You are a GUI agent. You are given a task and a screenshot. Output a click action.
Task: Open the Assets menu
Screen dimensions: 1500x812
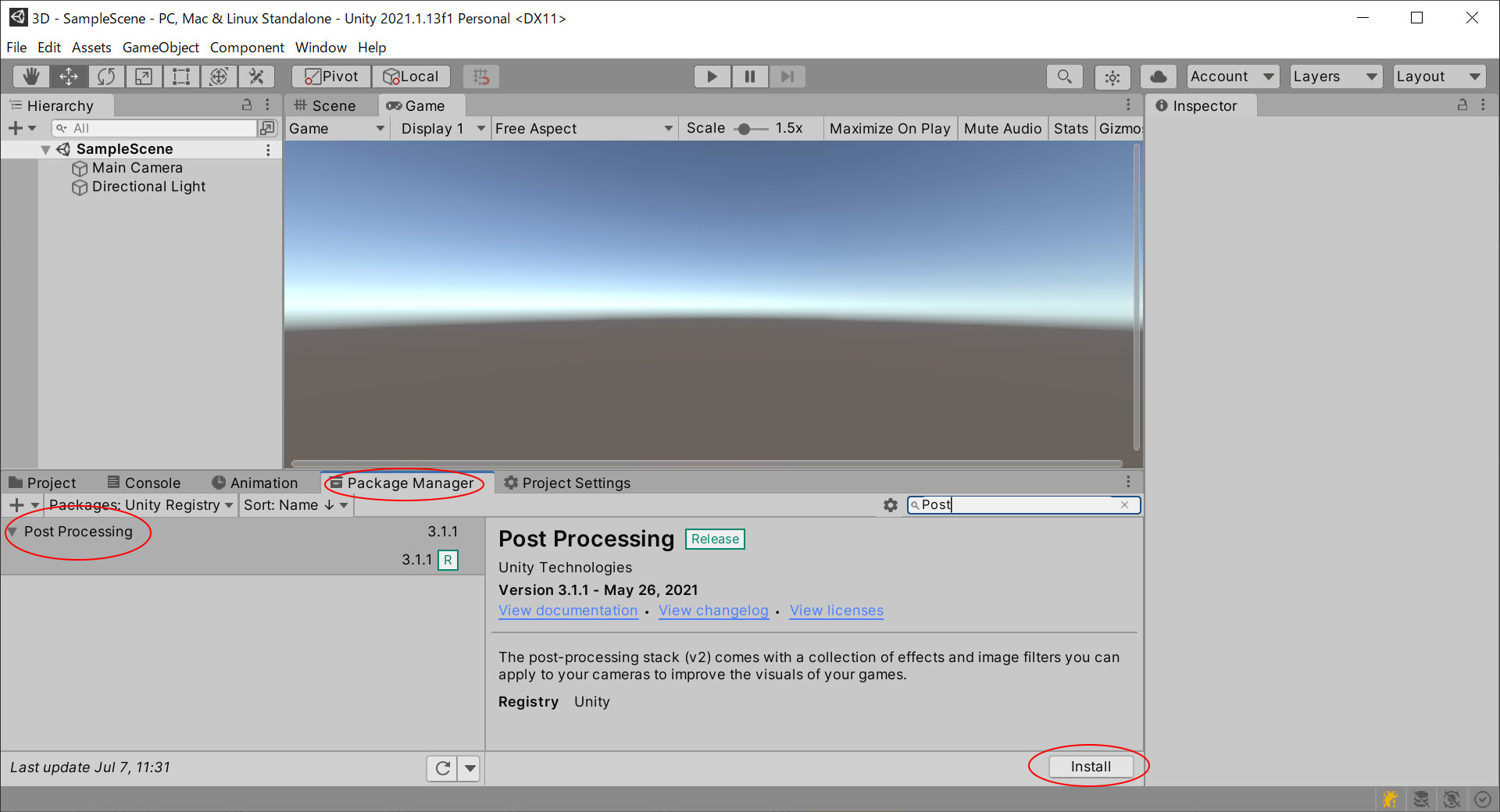91,48
